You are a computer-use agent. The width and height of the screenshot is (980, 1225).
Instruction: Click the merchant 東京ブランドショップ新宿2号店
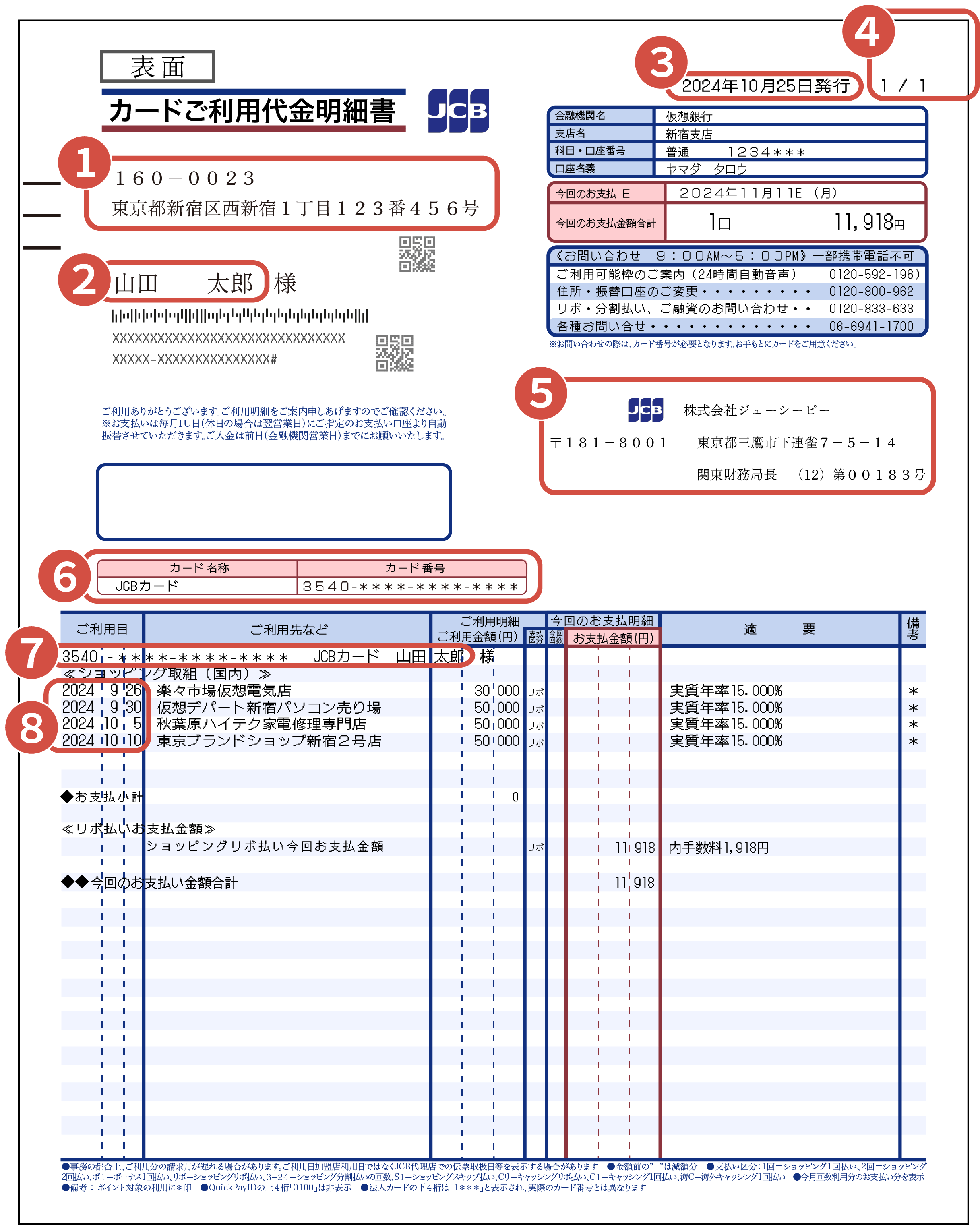(269, 741)
